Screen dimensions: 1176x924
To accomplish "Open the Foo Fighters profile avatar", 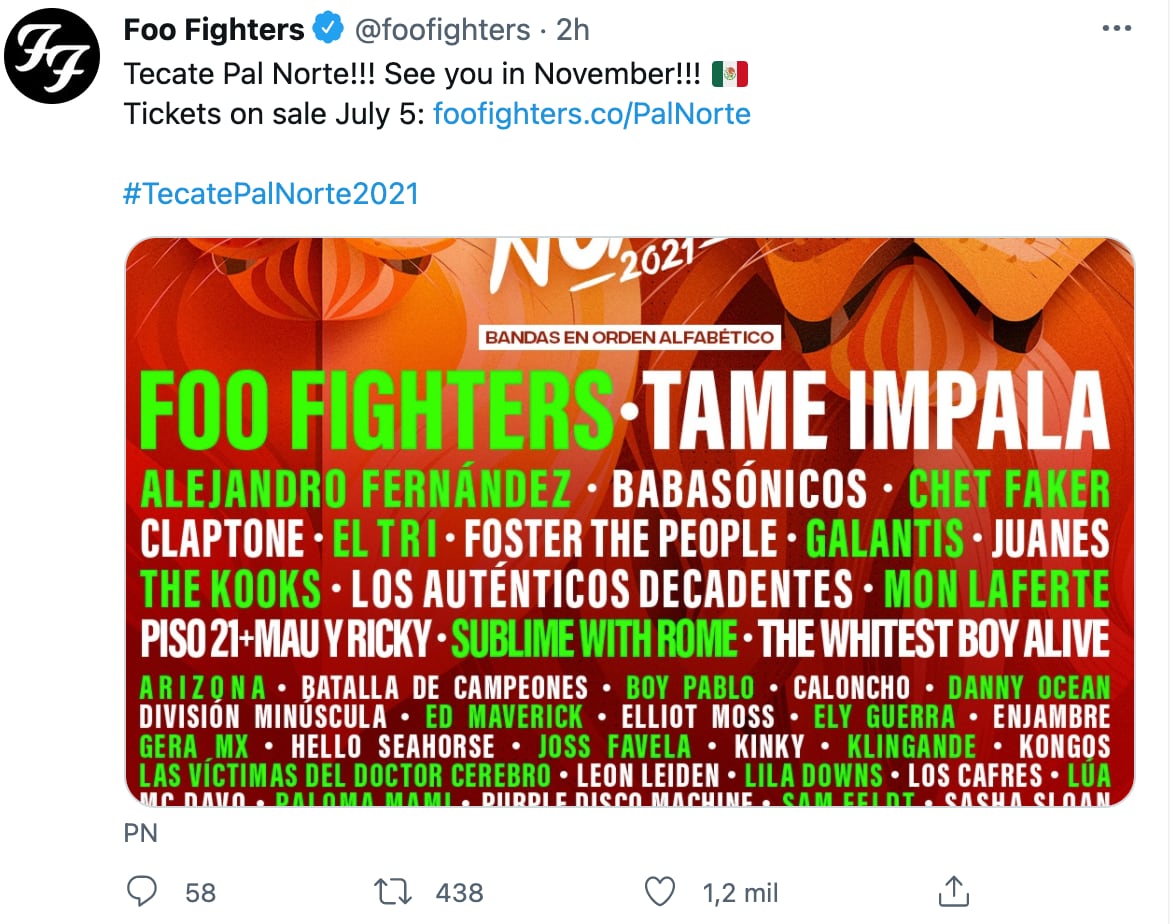I will coord(52,55).
